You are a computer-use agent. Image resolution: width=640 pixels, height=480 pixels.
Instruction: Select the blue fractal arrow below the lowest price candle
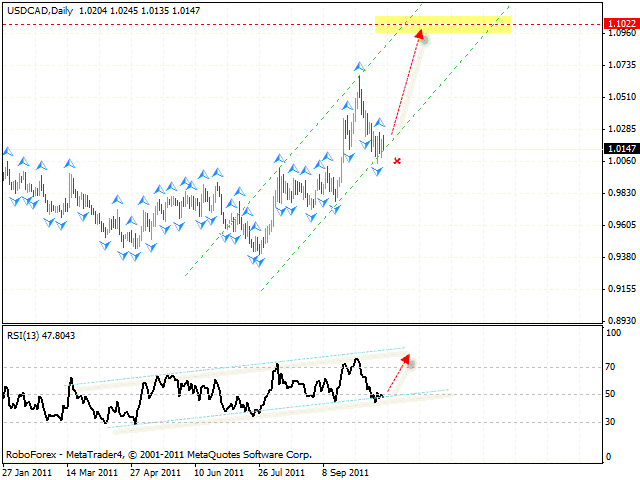coord(259,261)
